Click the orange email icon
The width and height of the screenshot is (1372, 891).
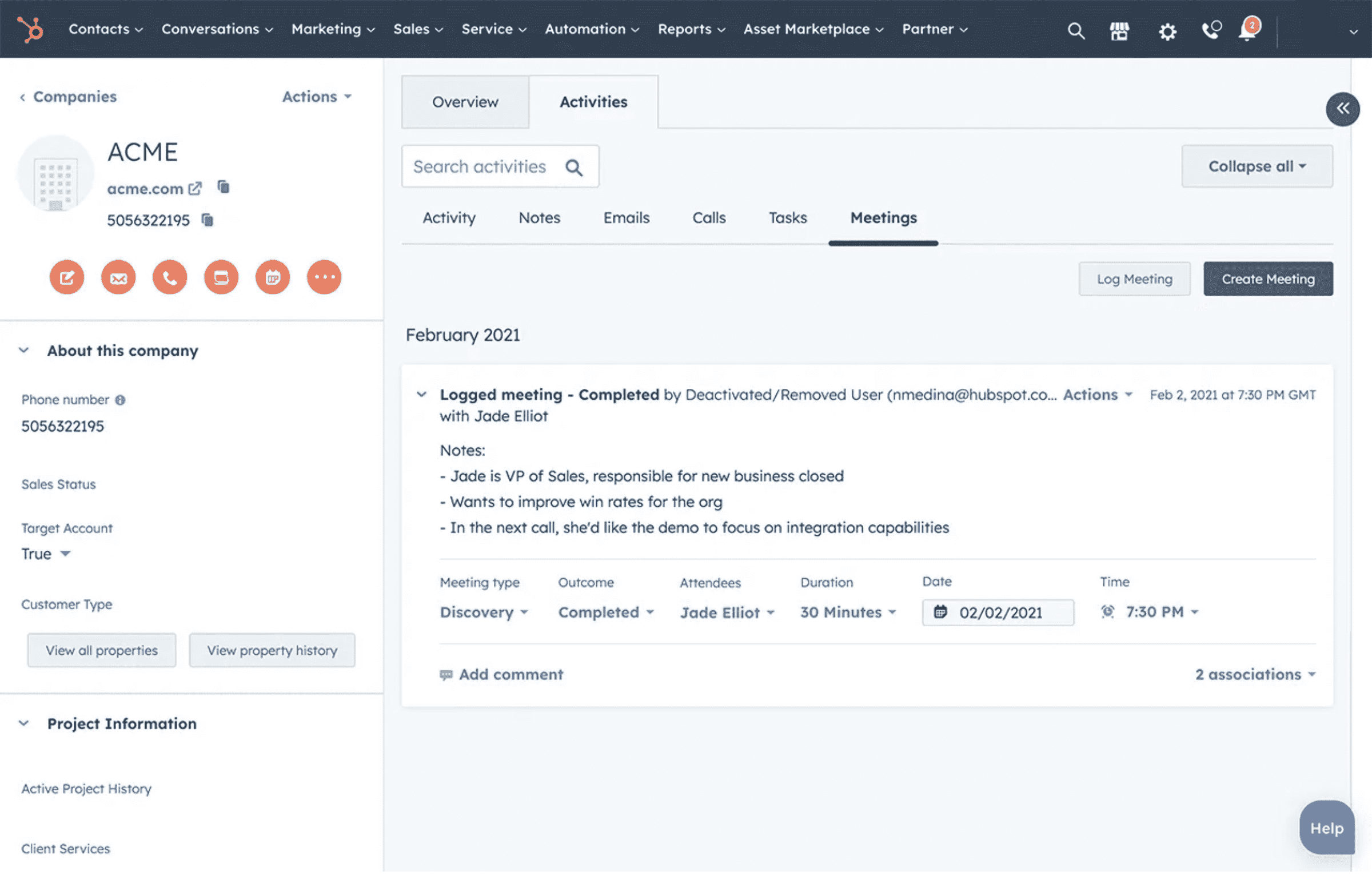point(118,277)
